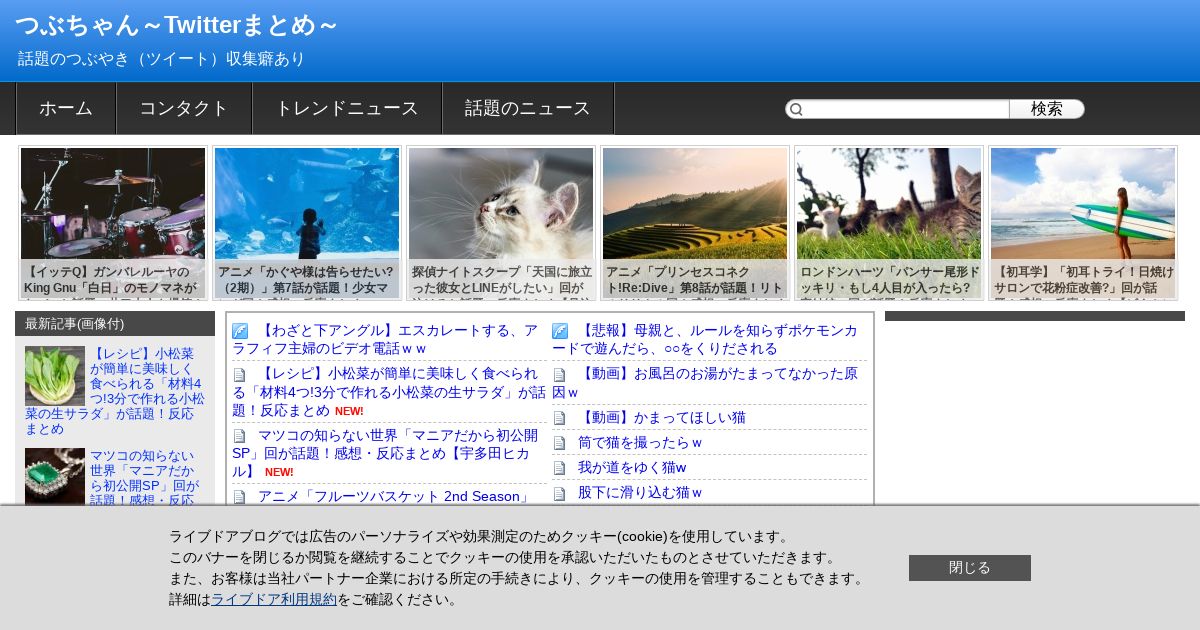The width and height of the screenshot is (1200, 630).
Task: Click the emerald ring thumbnail in sidebar
Action: [55, 477]
